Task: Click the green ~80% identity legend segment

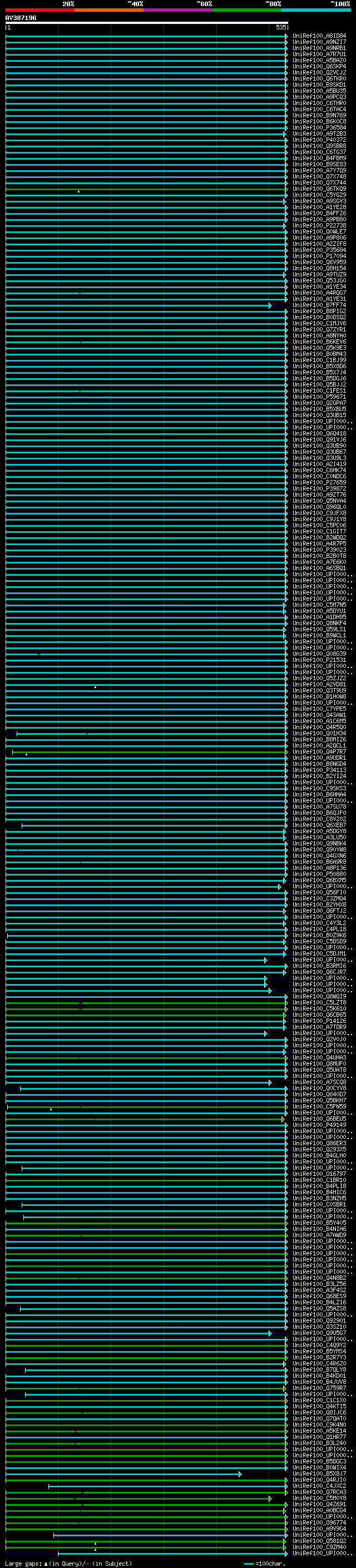Action: coord(247,10)
